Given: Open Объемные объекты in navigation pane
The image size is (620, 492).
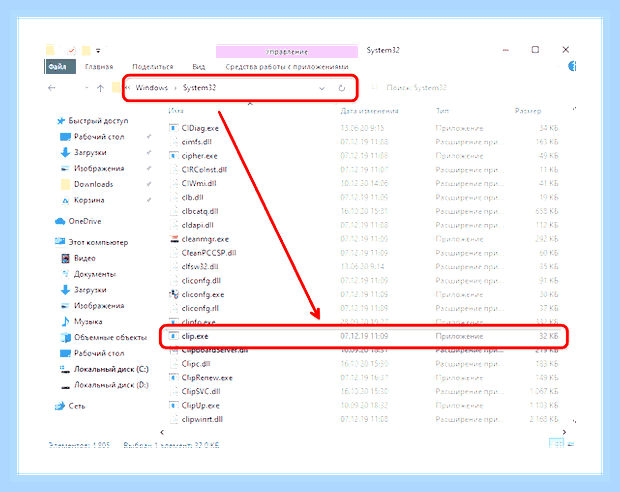Looking at the screenshot, I should (x=110, y=337).
